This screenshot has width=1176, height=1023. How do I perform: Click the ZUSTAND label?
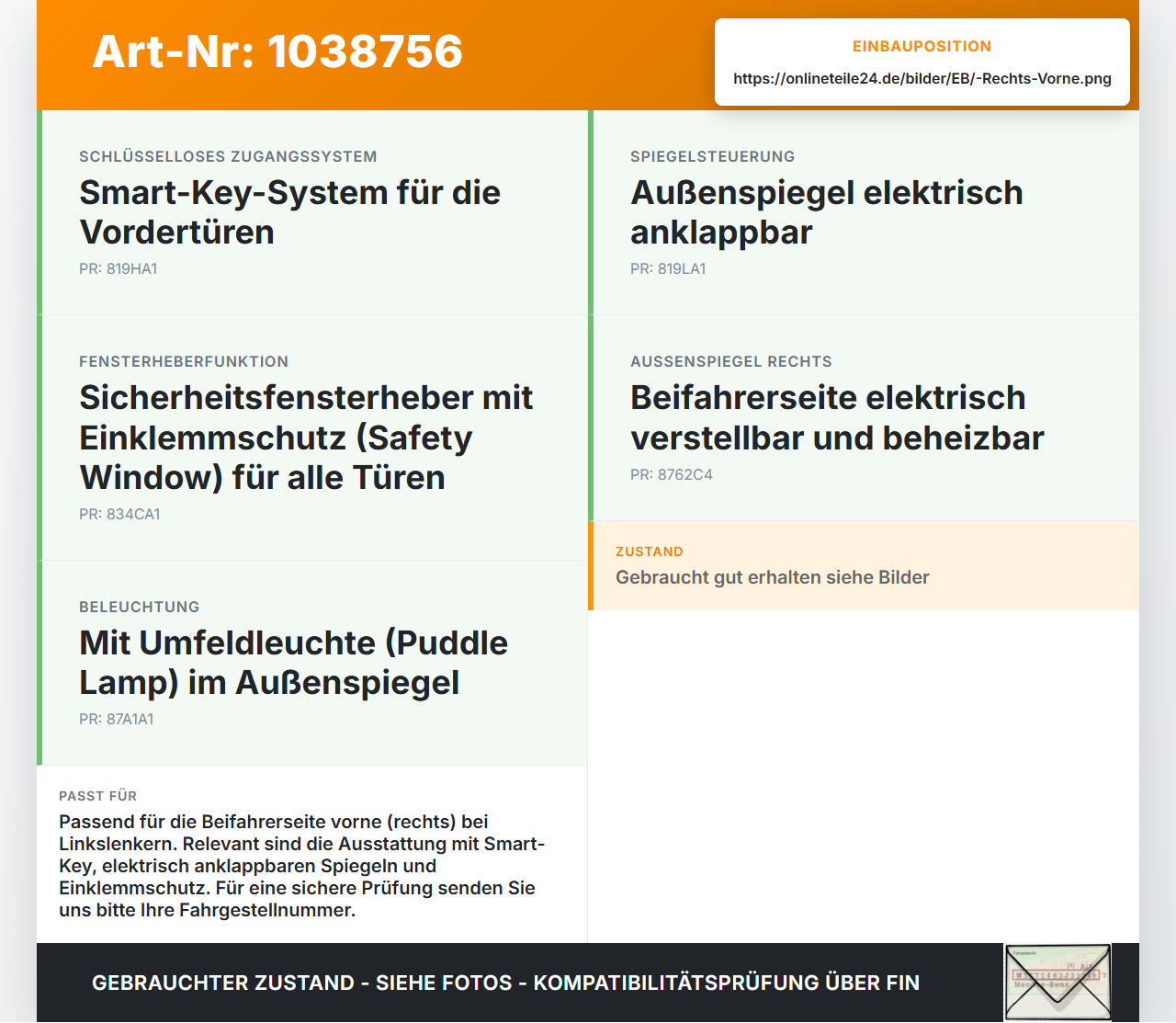click(650, 551)
